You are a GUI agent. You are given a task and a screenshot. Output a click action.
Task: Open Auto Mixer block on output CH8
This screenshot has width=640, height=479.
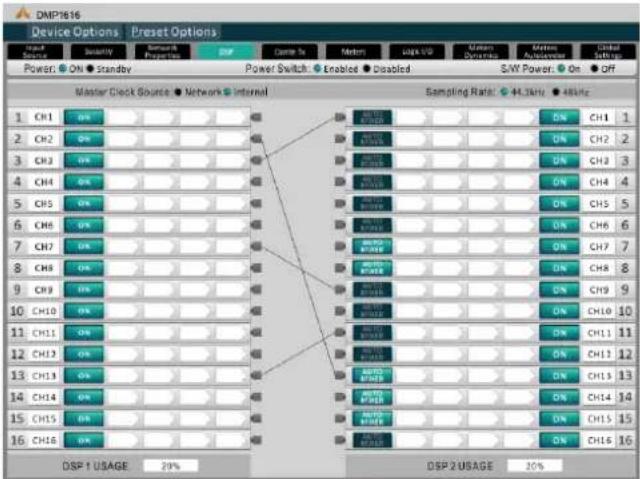point(372,268)
